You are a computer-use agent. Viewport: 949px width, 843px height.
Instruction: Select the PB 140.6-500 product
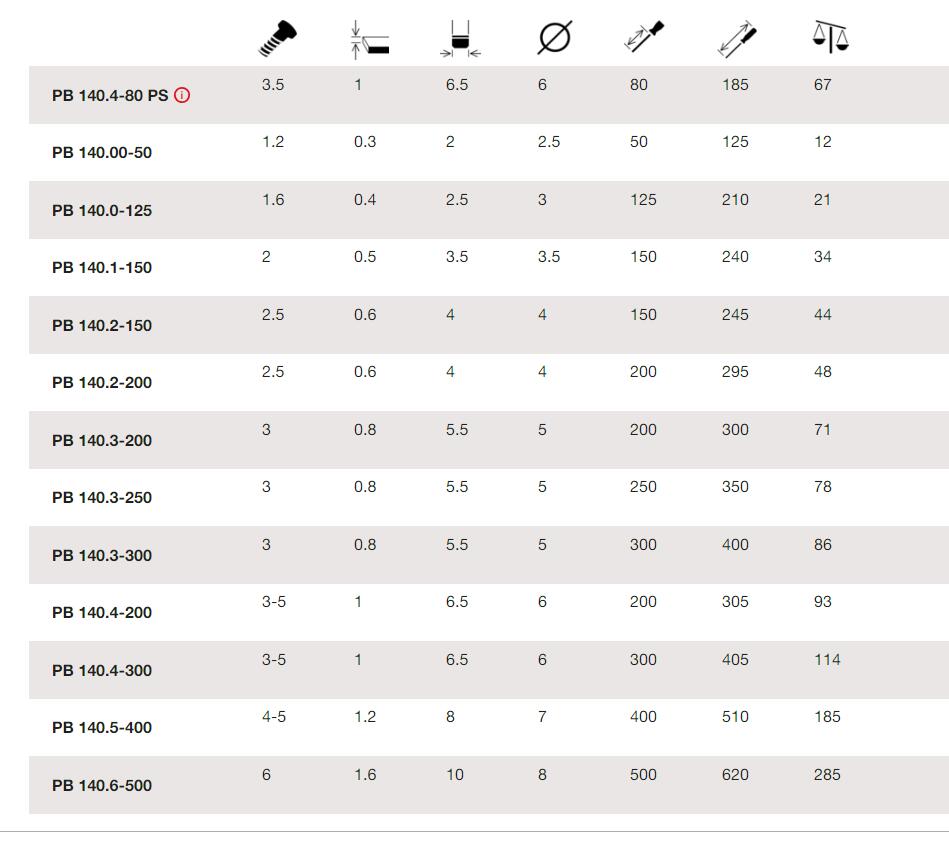click(x=102, y=786)
